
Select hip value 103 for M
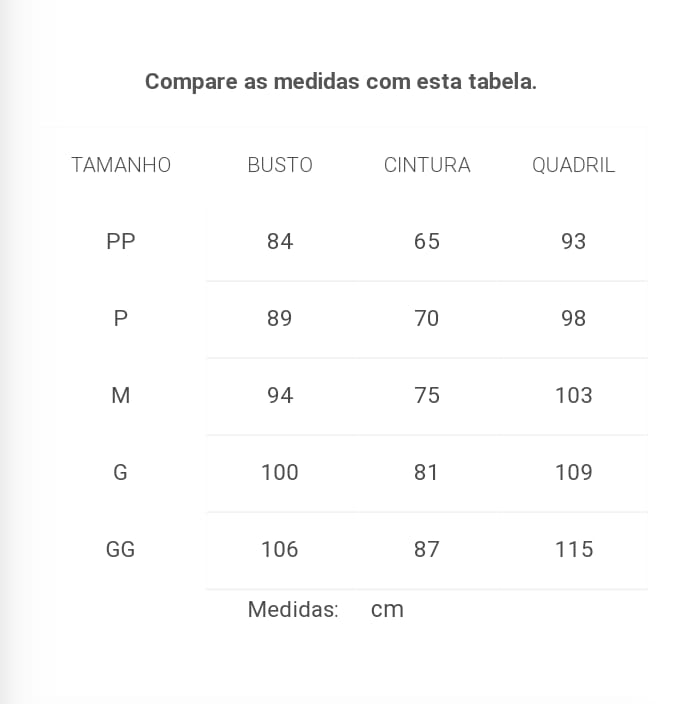[574, 395]
